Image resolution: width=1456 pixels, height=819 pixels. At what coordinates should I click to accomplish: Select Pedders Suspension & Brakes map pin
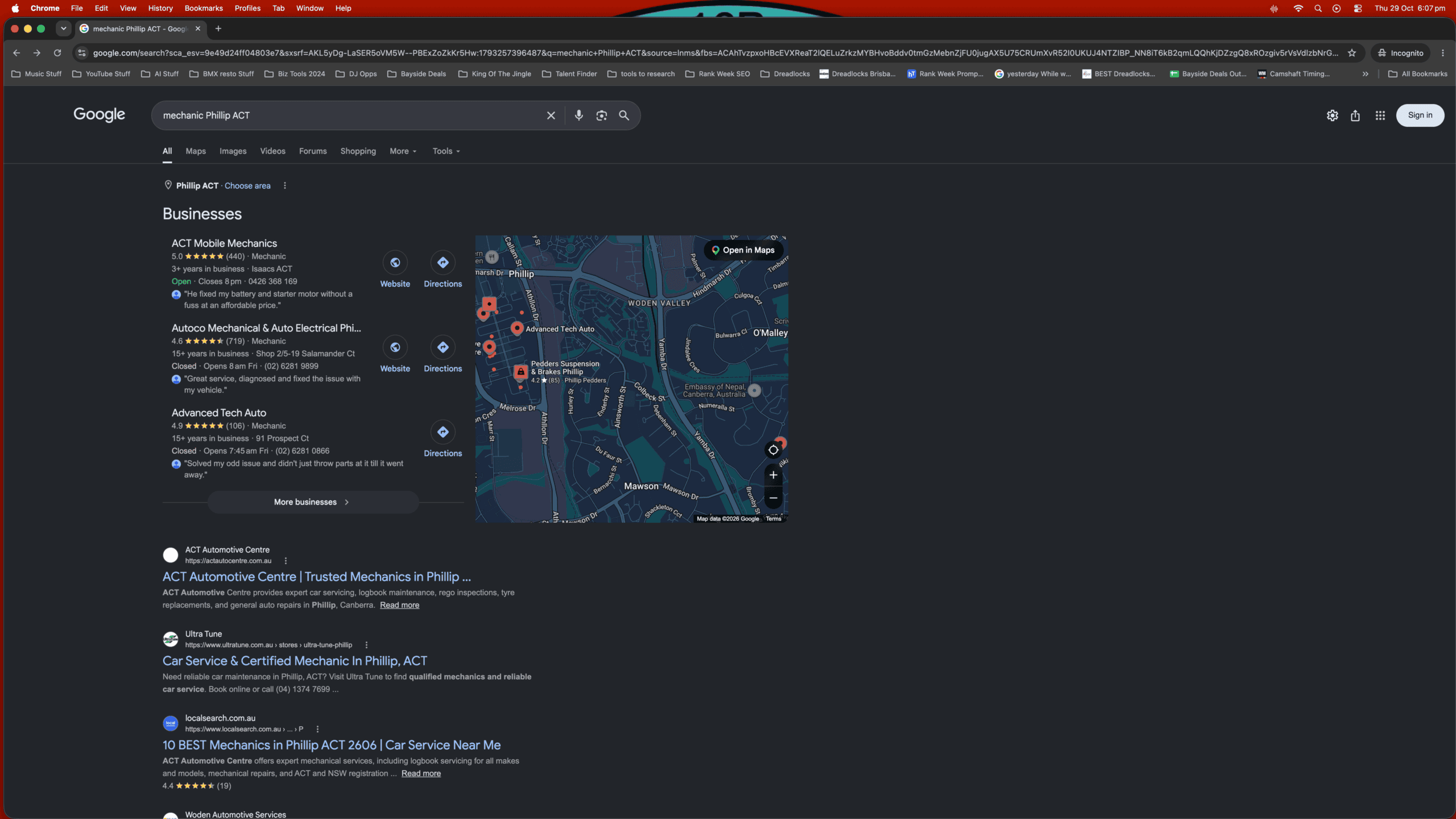click(520, 372)
